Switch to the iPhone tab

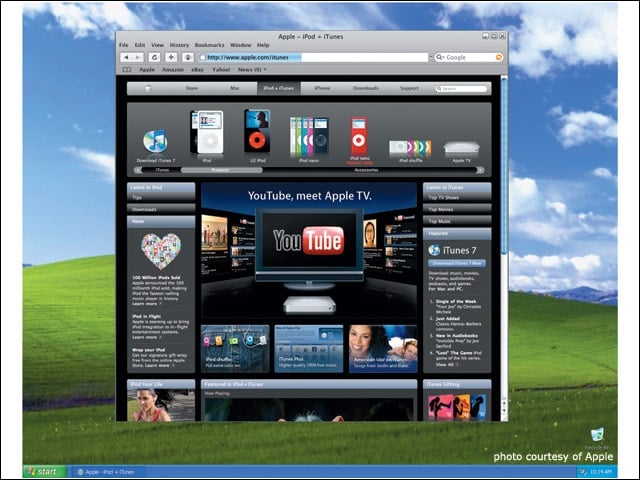coord(322,88)
